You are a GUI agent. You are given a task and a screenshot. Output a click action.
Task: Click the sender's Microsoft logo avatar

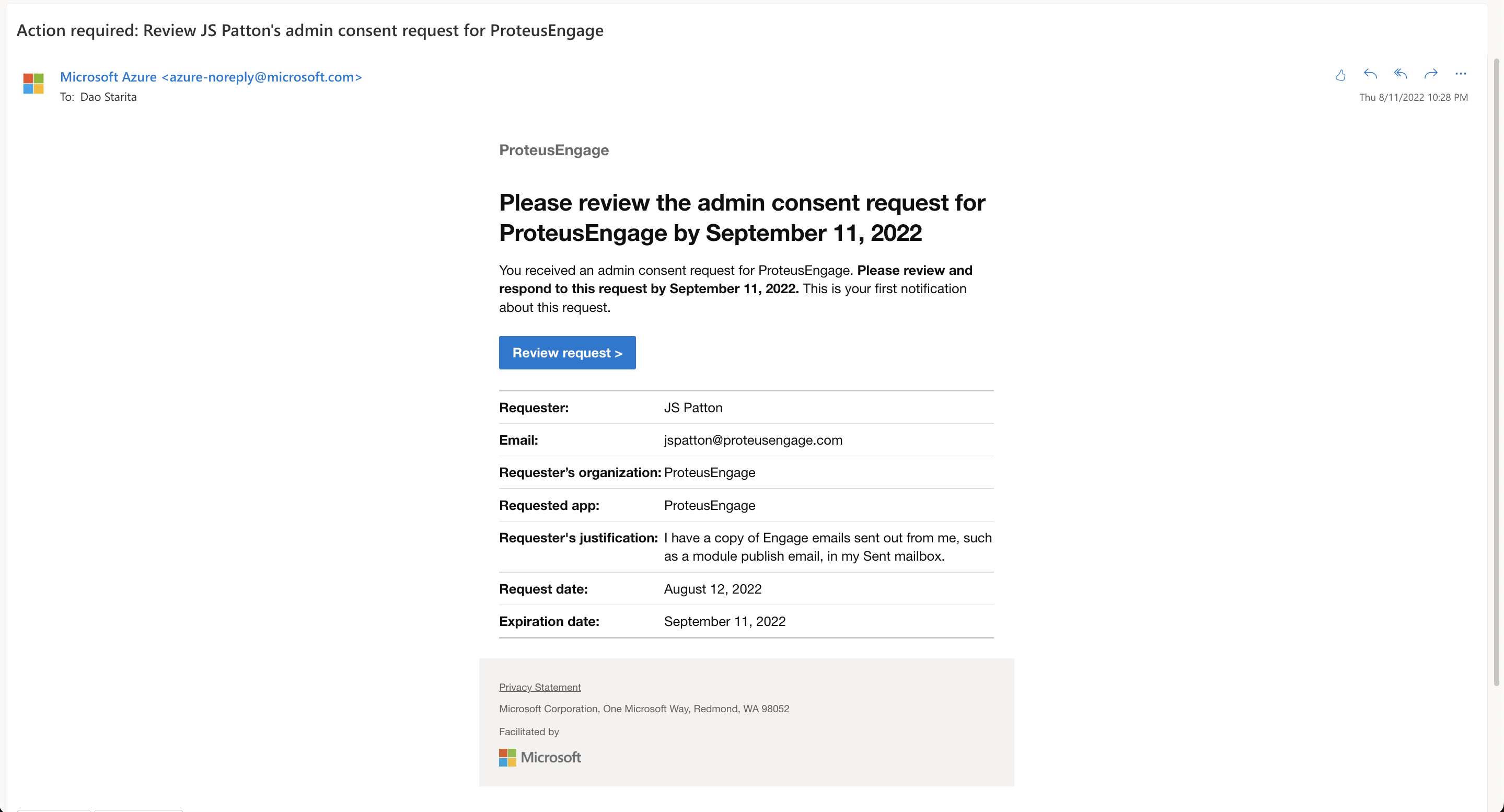(x=33, y=84)
